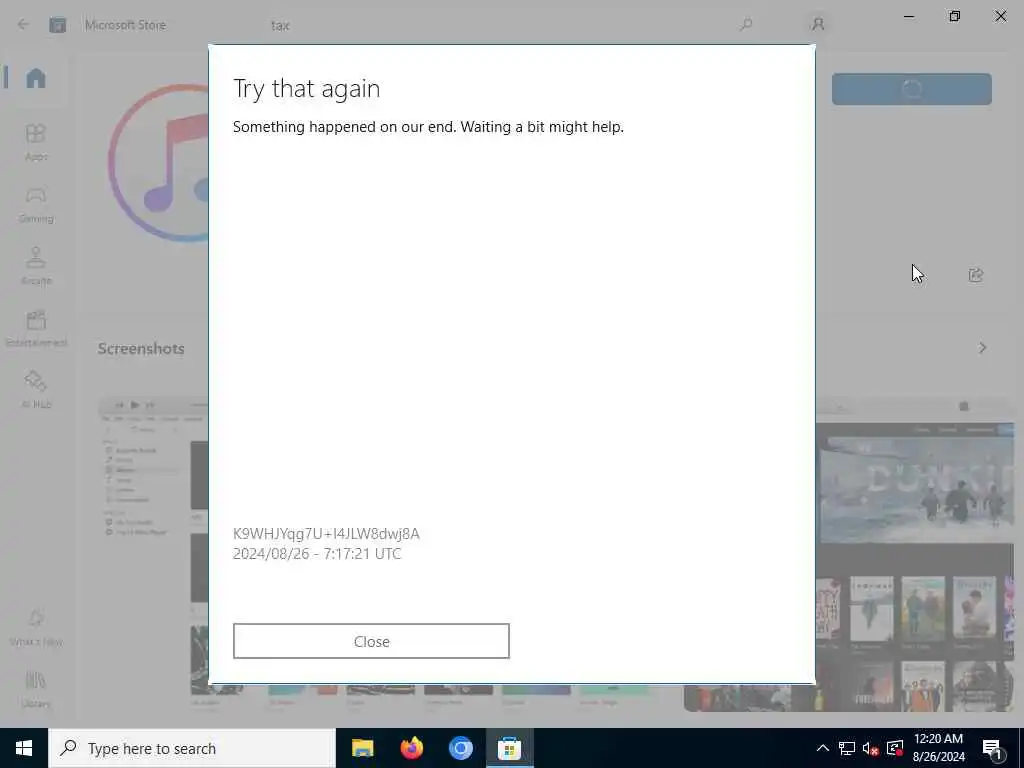
Task: Open Arcade section in the sidebar
Action: point(36,266)
